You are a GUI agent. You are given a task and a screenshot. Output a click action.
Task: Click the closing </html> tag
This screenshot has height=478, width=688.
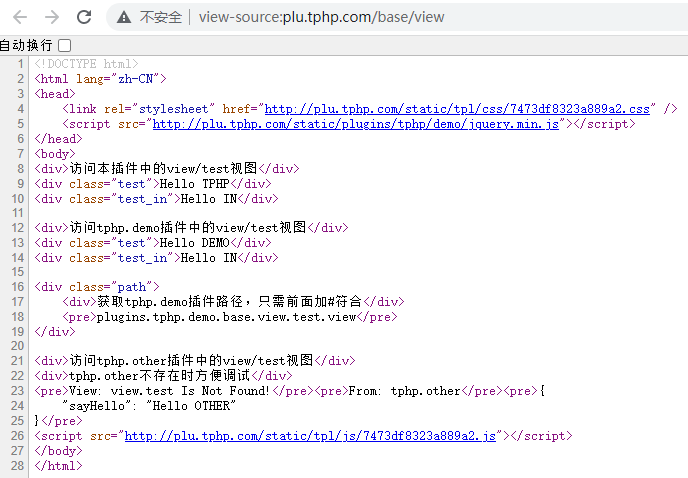coord(58,466)
